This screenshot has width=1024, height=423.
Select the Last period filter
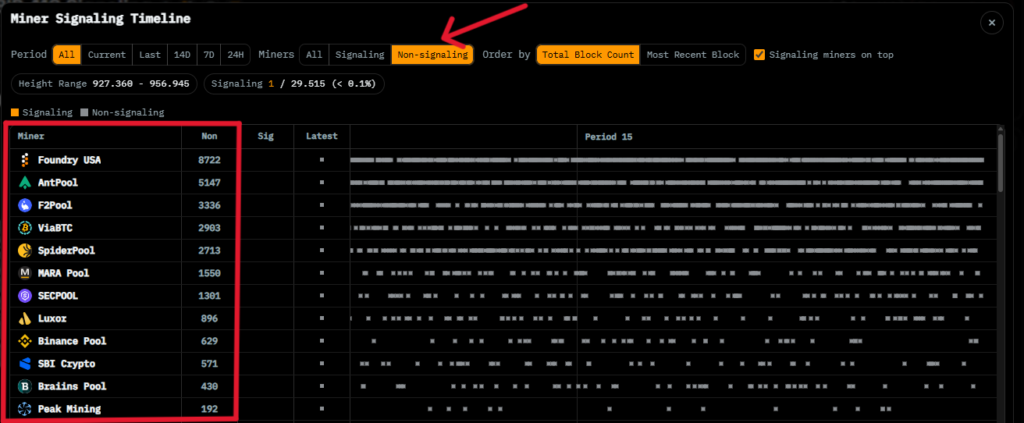[150, 55]
